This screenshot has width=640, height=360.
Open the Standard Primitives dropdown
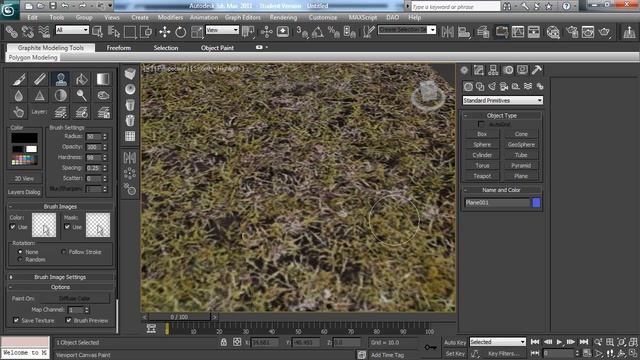(x=502, y=100)
